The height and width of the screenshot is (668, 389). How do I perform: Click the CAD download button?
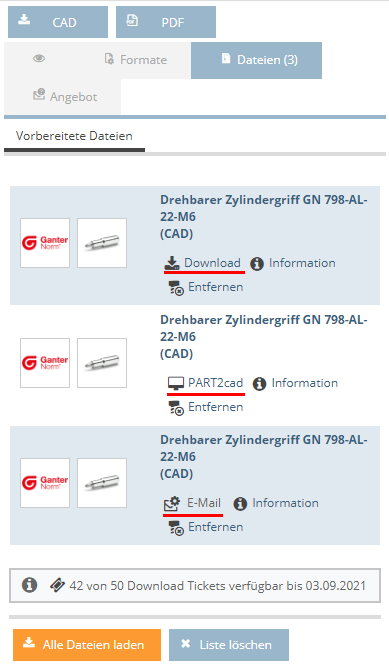(x=58, y=22)
